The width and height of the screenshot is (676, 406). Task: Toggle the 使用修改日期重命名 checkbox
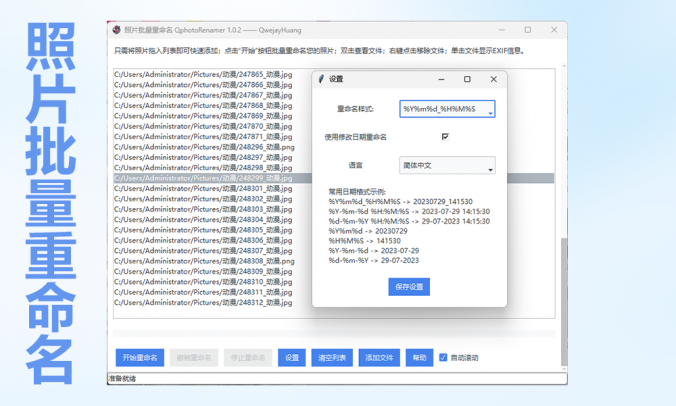click(445, 137)
